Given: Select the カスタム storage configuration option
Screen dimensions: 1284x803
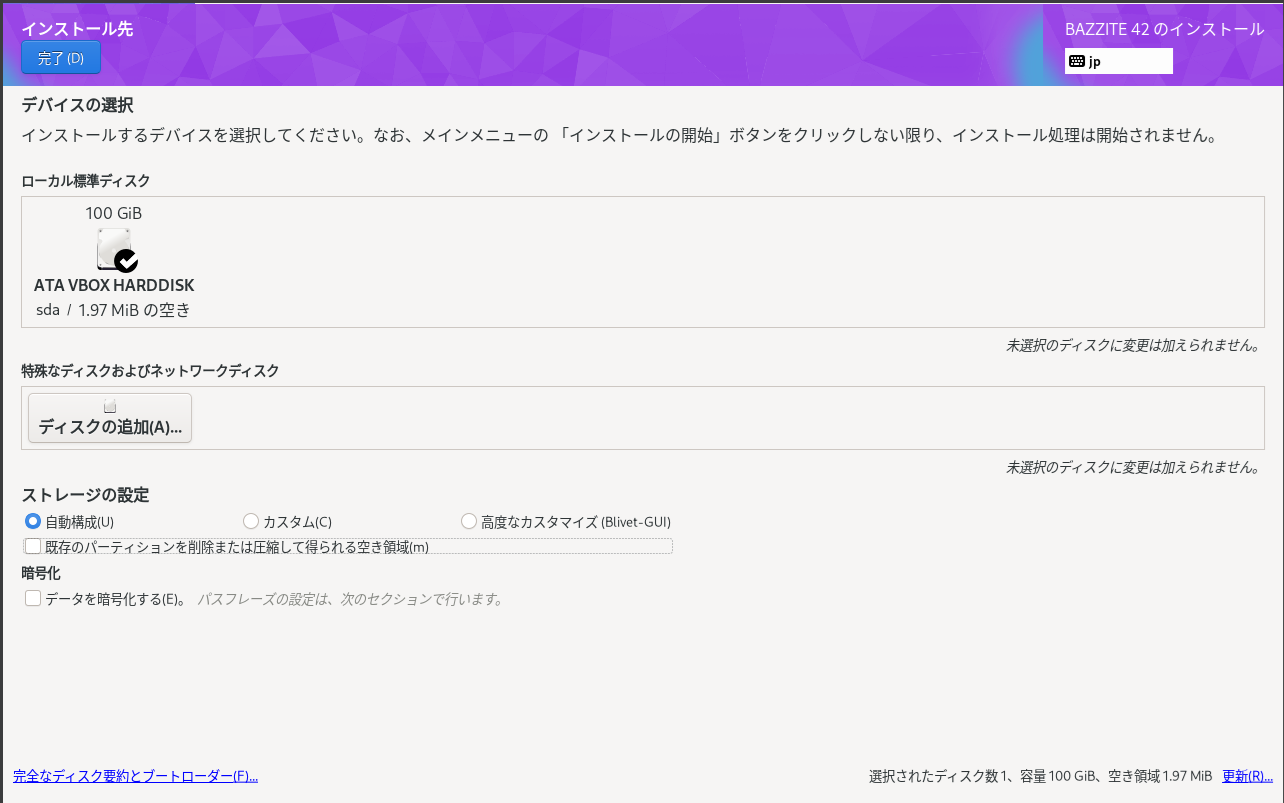Looking at the screenshot, I should pos(250,520).
